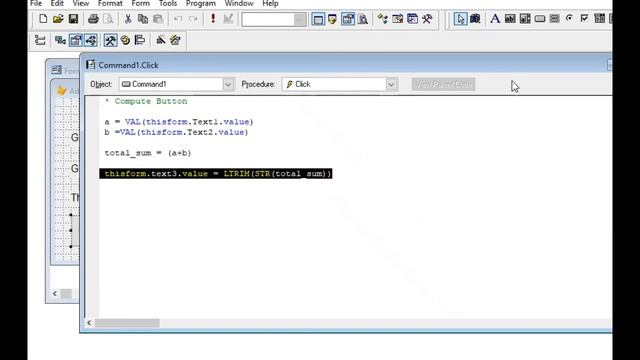Click the Print icon in the toolbar
Screen dimensions: 640x360
[93, 19]
